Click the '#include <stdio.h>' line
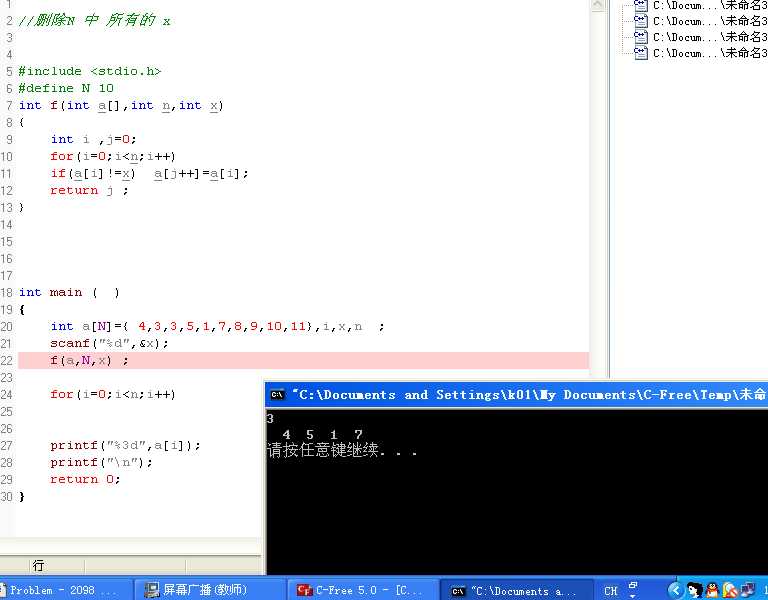Screen dimensions: 768x600 click(90, 72)
